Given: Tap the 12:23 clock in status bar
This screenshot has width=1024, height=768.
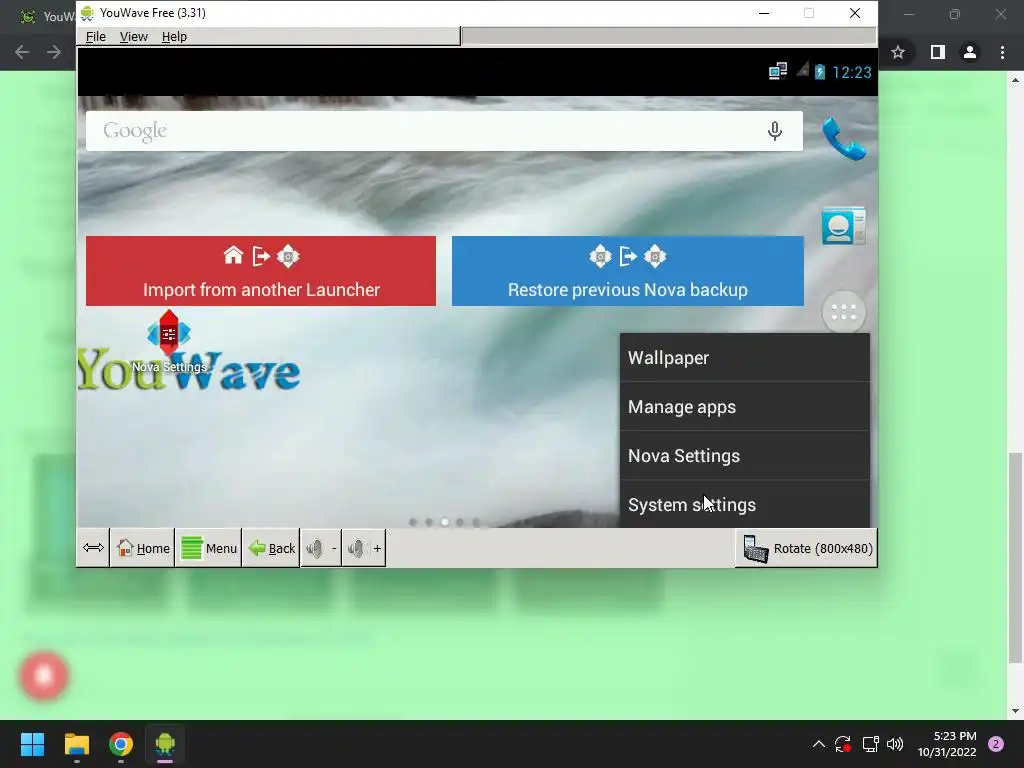Looking at the screenshot, I should pos(852,72).
